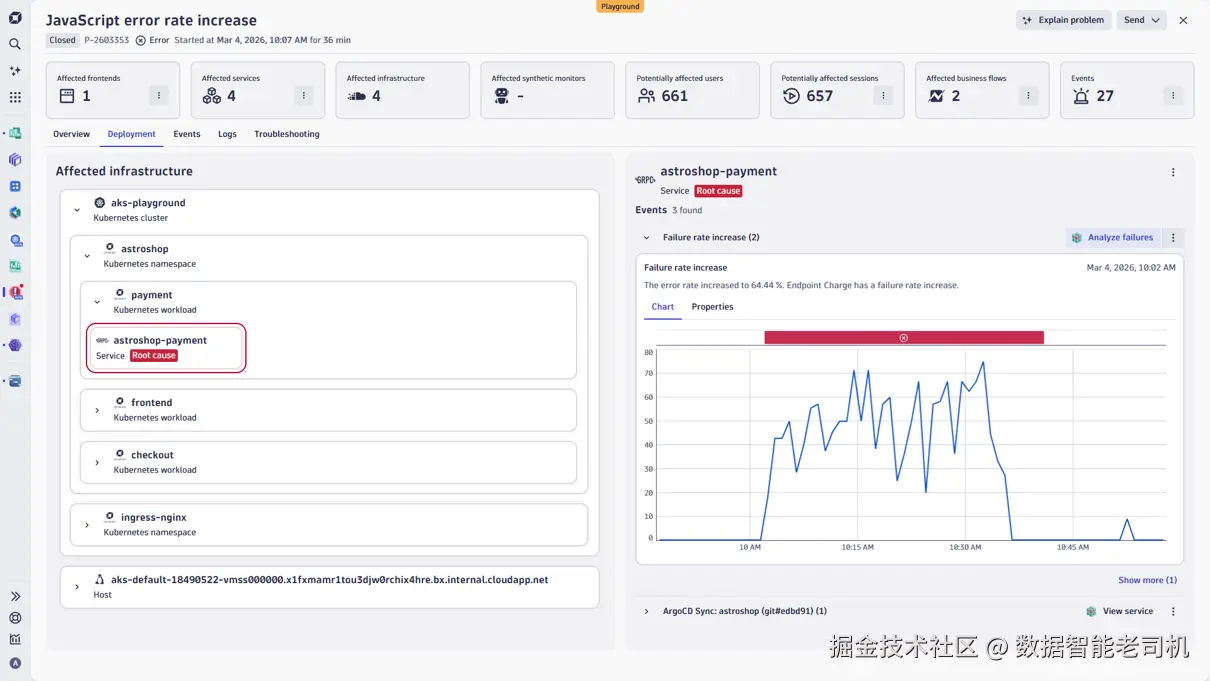Open Affected business flows card options menu
Viewport: 1210px width, 681px height.
[x=1028, y=96]
